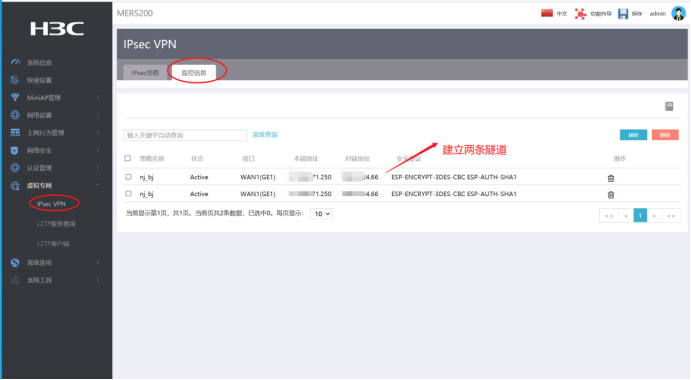Click the Chinese flag language icon
This screenshot has width=691, height=380.
coord(547,13)
